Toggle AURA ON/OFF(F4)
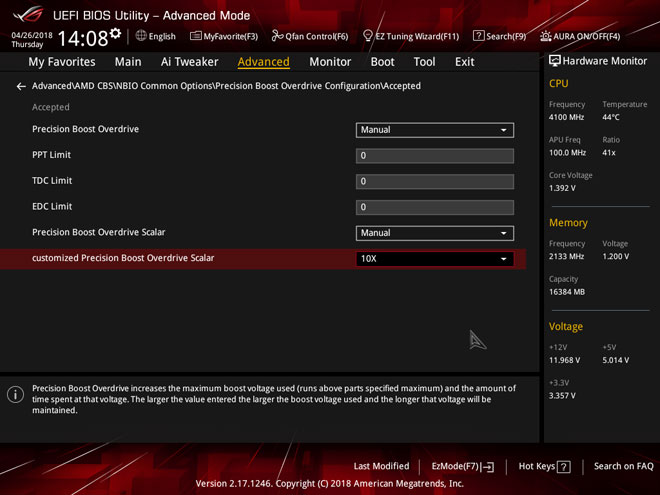The image size is (660, 495). point(580,36)
